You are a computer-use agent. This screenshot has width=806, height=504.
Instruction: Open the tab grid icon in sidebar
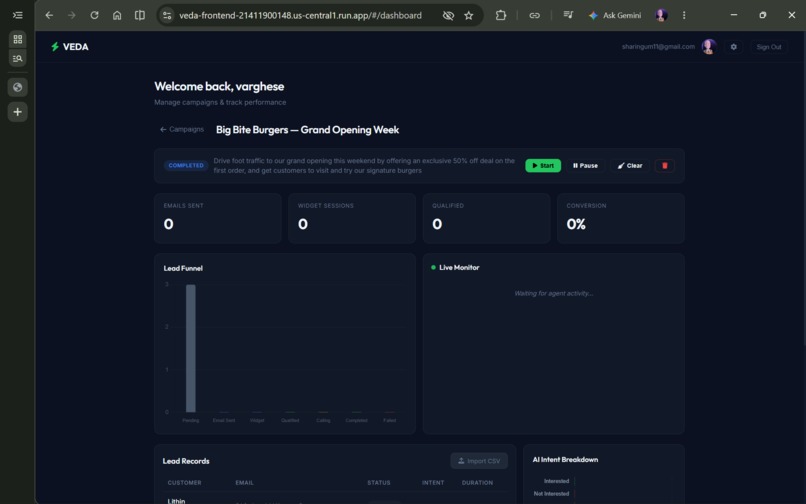[x=17, y=39]
